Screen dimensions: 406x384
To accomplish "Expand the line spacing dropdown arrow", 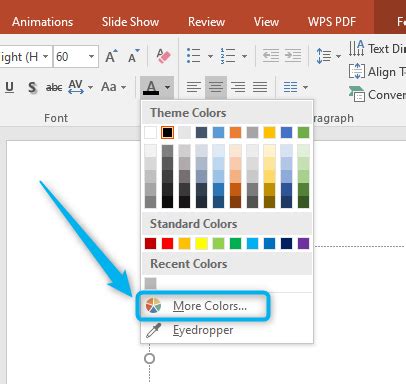I will [x=338, y=56].
